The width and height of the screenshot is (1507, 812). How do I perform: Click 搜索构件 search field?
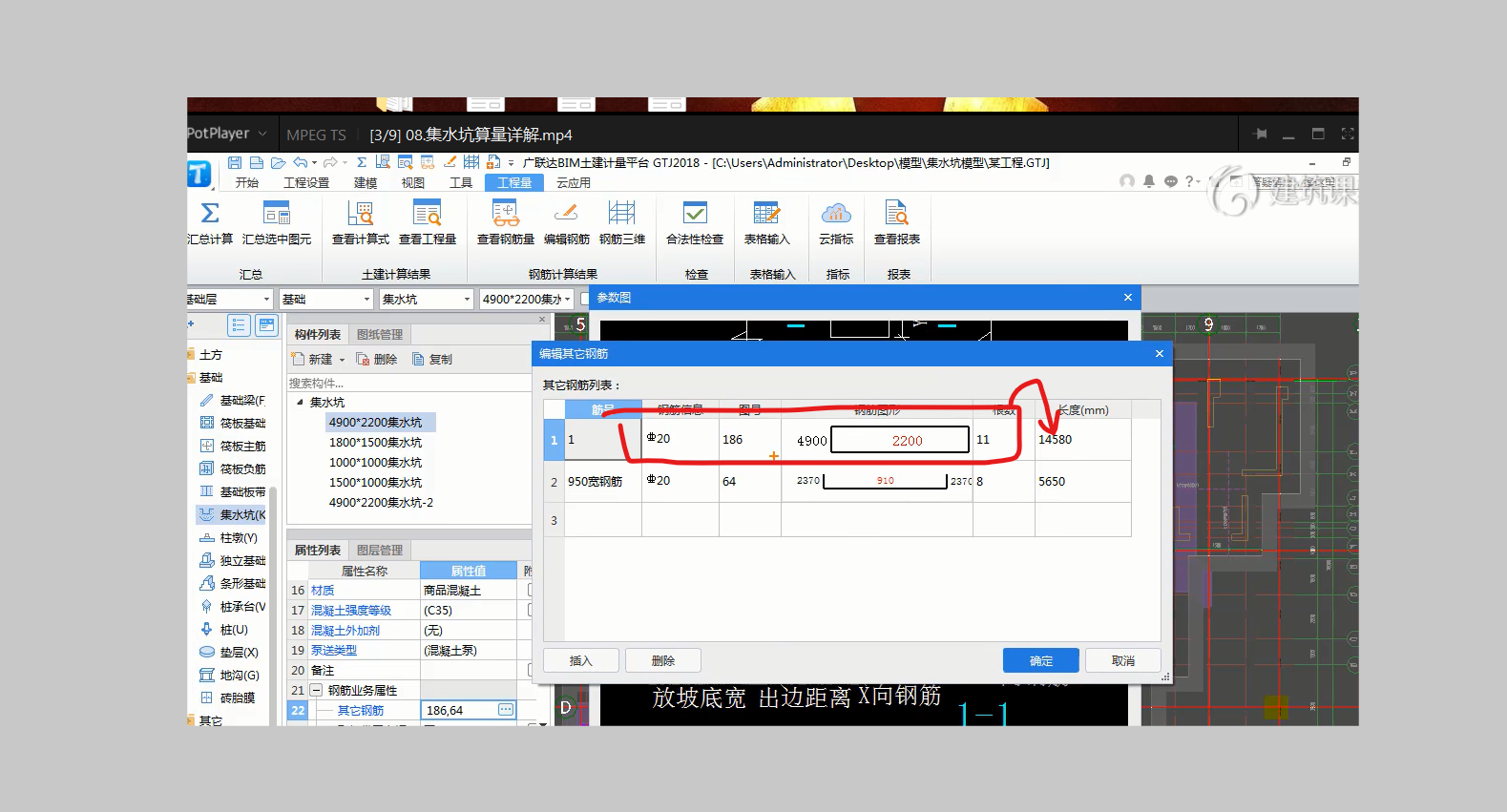click(408, 383)
